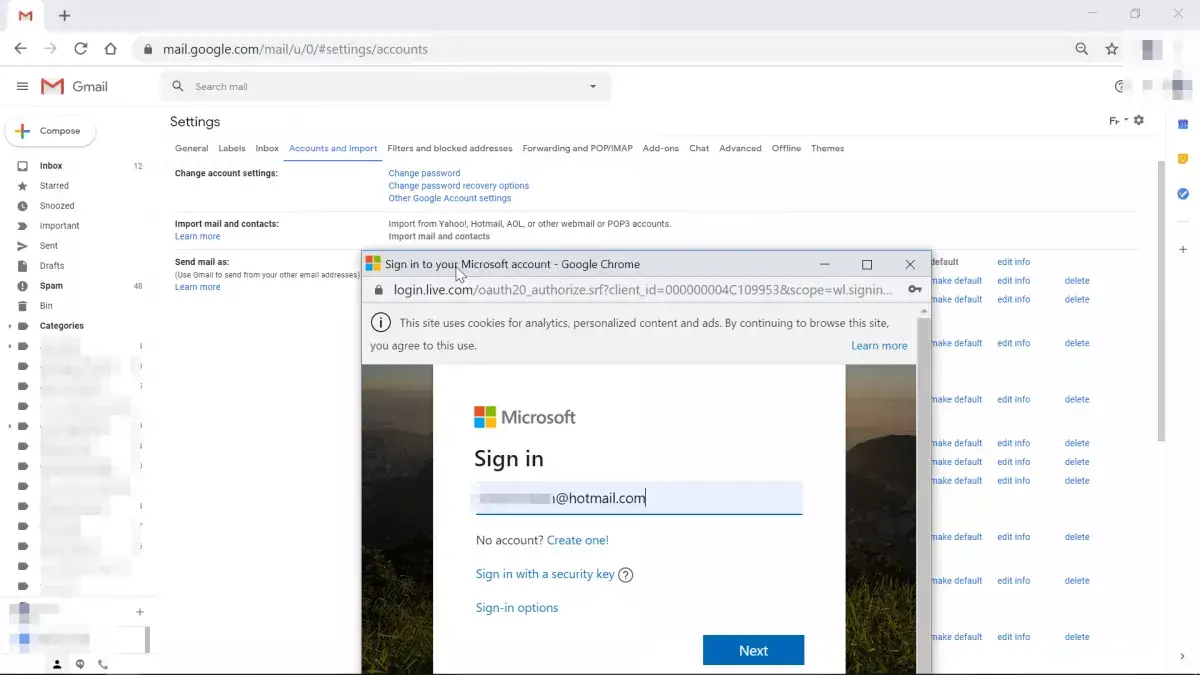The width and height of the screenshot is (1200, 675).
Task: Click Learn more under Import mail and contacts
Action: point(197,237)
